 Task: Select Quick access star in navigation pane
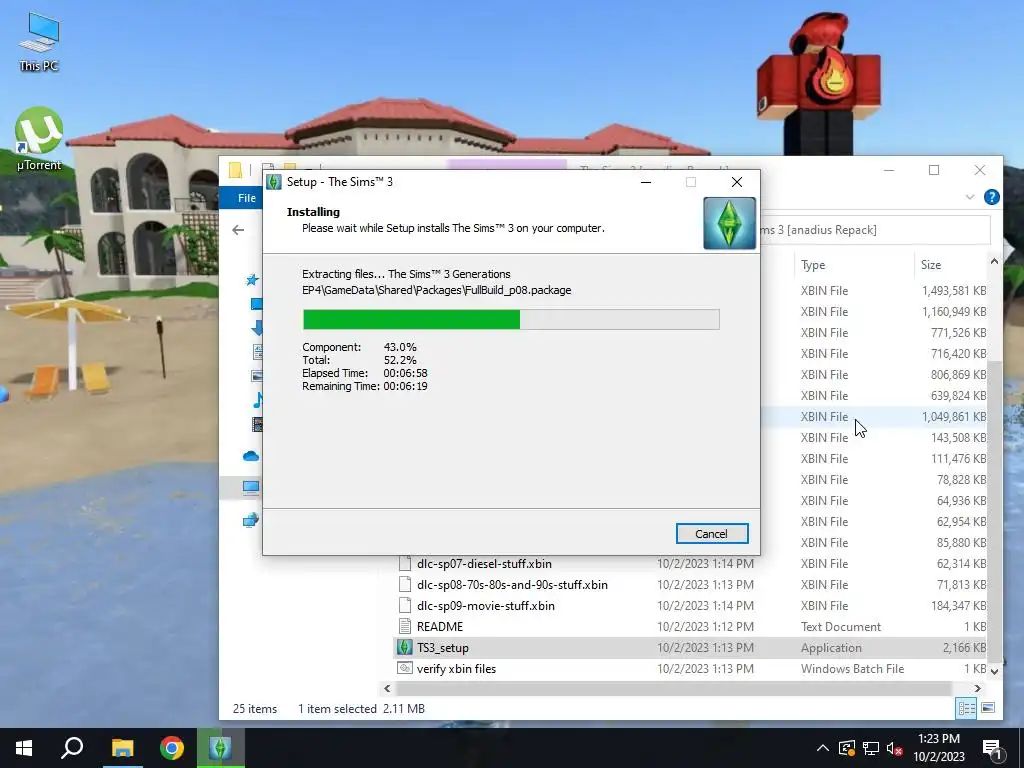[251, 280]
